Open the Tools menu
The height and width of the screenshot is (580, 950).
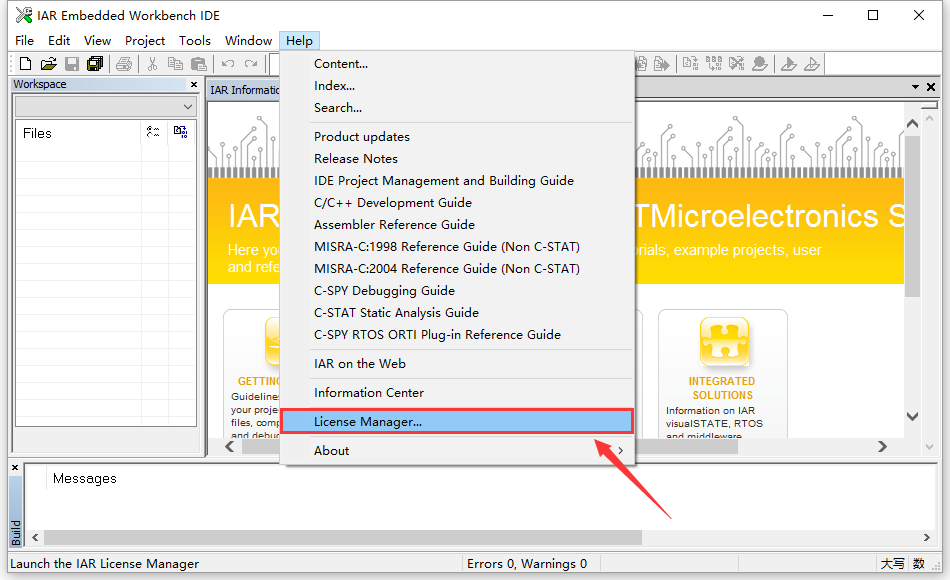click(194, 41)
